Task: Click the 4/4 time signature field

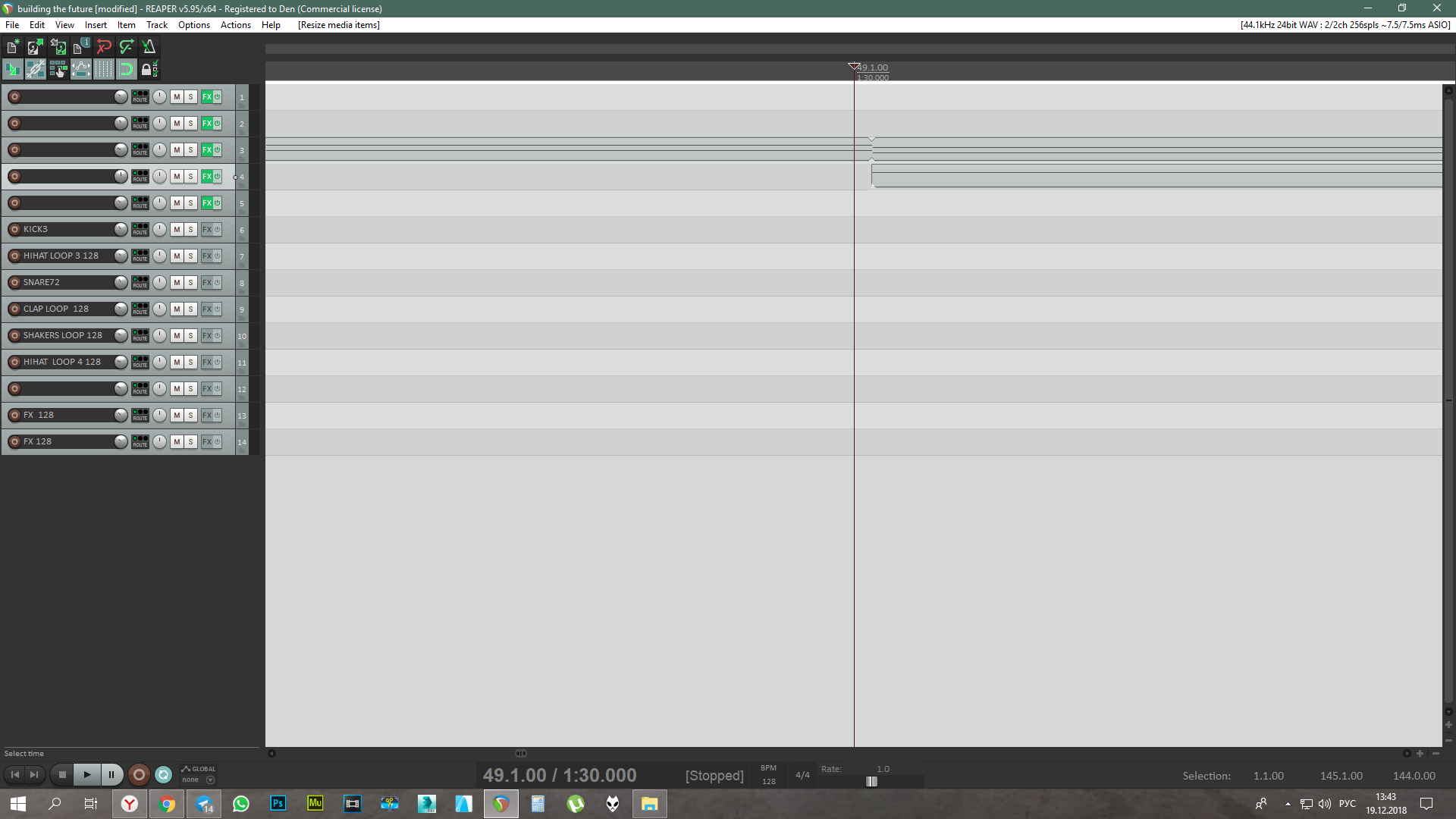Action: pos(802,775)
